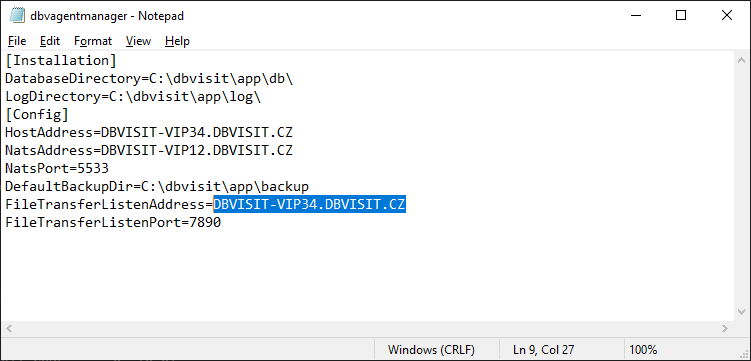The width and height of the screenshot is (751, 361).
Task: Click the Notepad icon in title bar
Action: 17,15
